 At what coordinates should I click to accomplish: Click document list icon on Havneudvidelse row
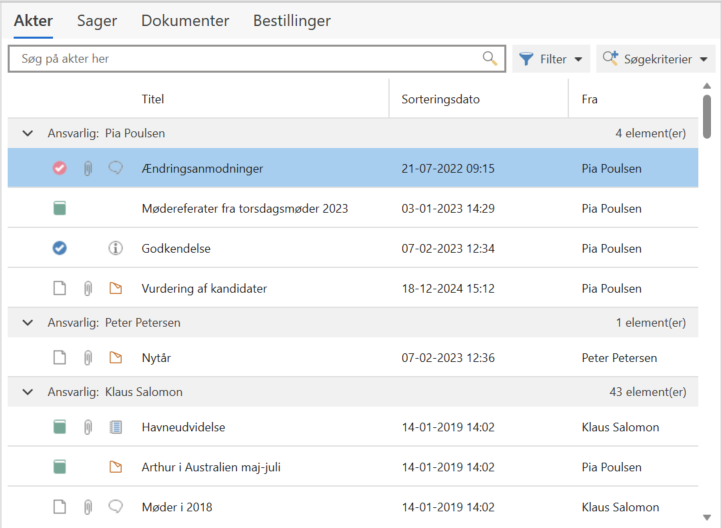coord(115,427)
